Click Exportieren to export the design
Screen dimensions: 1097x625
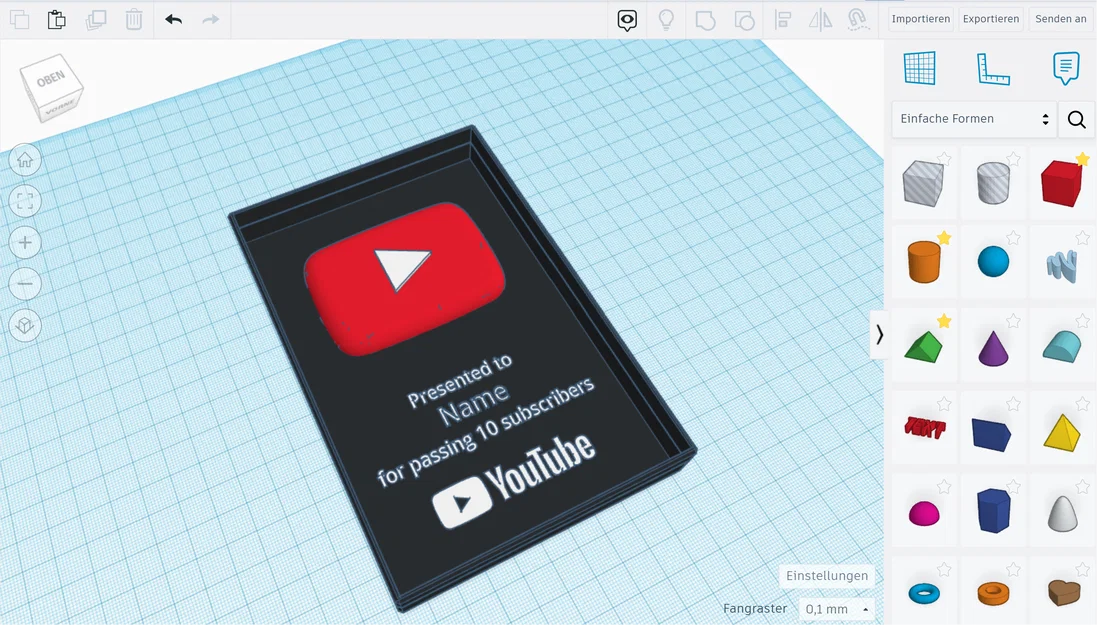pos(990,18)
